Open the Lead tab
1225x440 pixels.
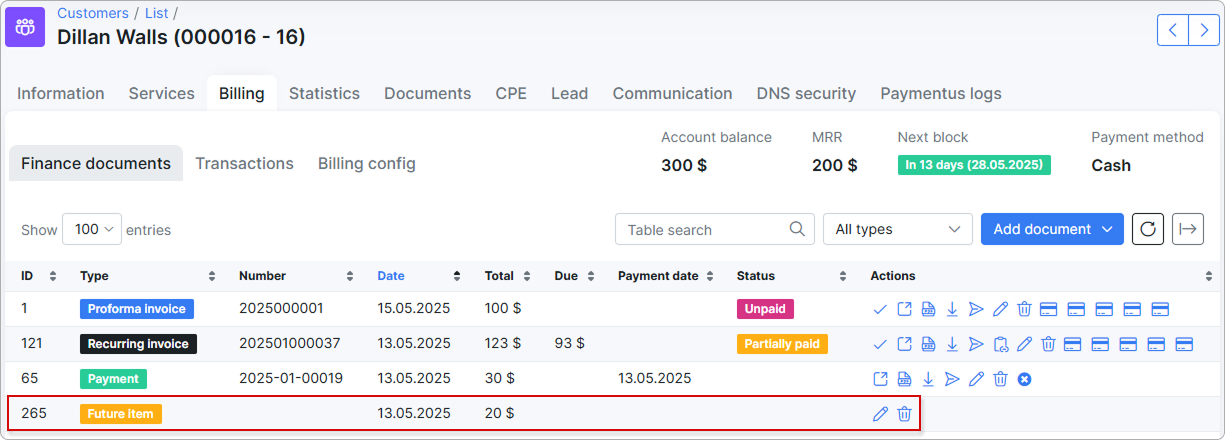[x=569, y=93]
